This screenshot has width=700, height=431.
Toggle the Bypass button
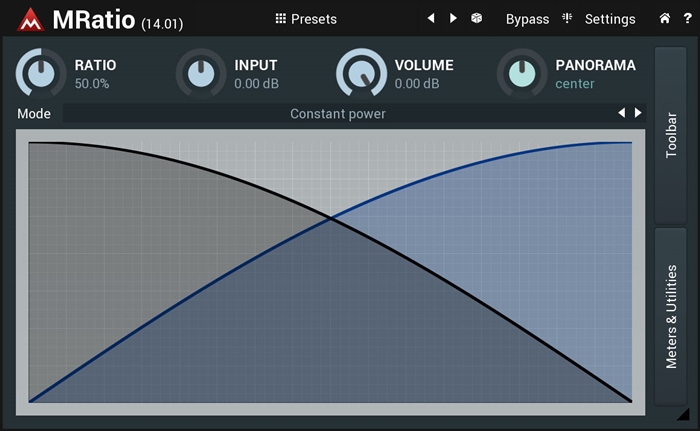527,19
